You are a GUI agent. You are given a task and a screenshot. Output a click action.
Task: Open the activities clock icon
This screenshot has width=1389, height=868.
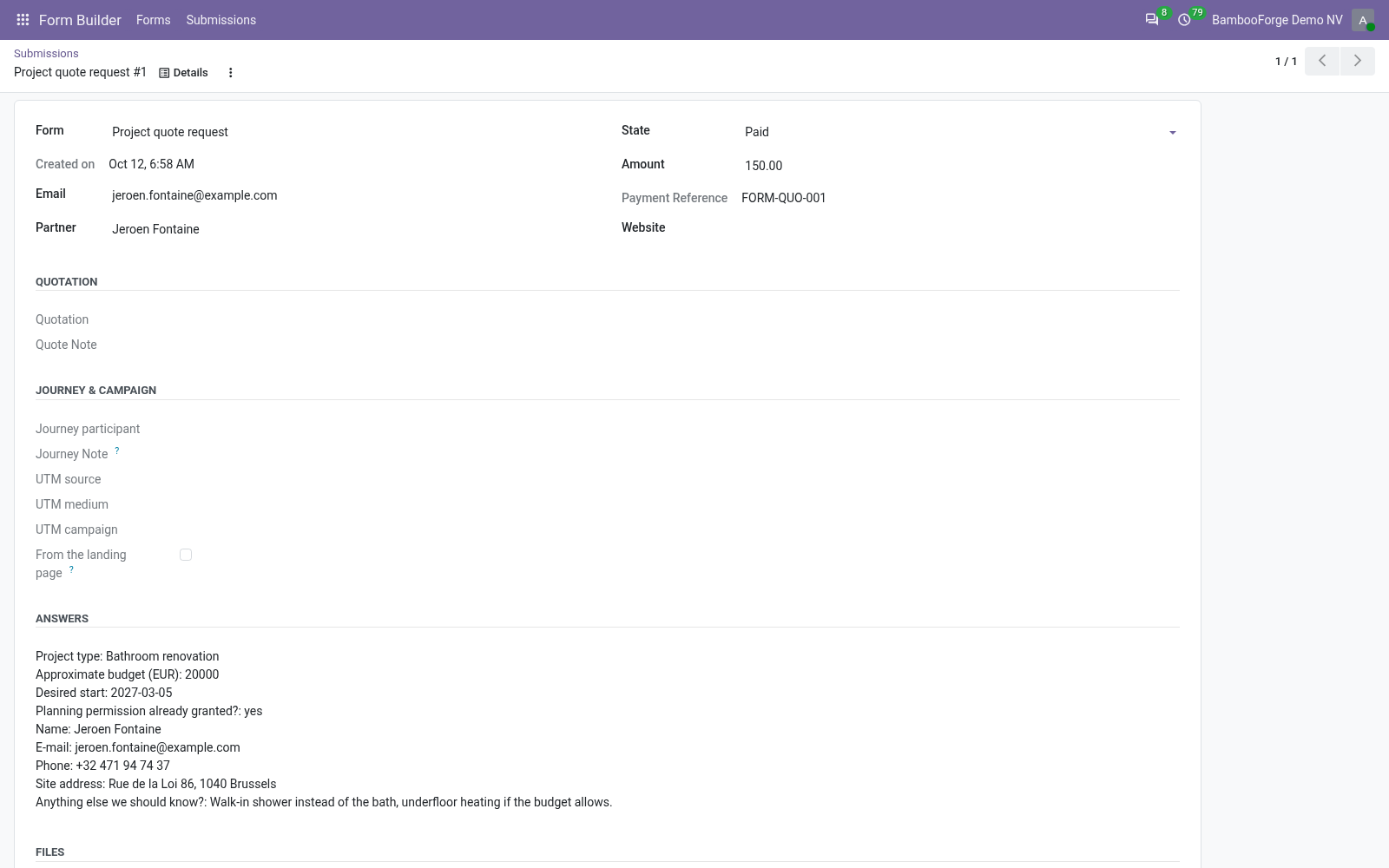(1184, 19)
